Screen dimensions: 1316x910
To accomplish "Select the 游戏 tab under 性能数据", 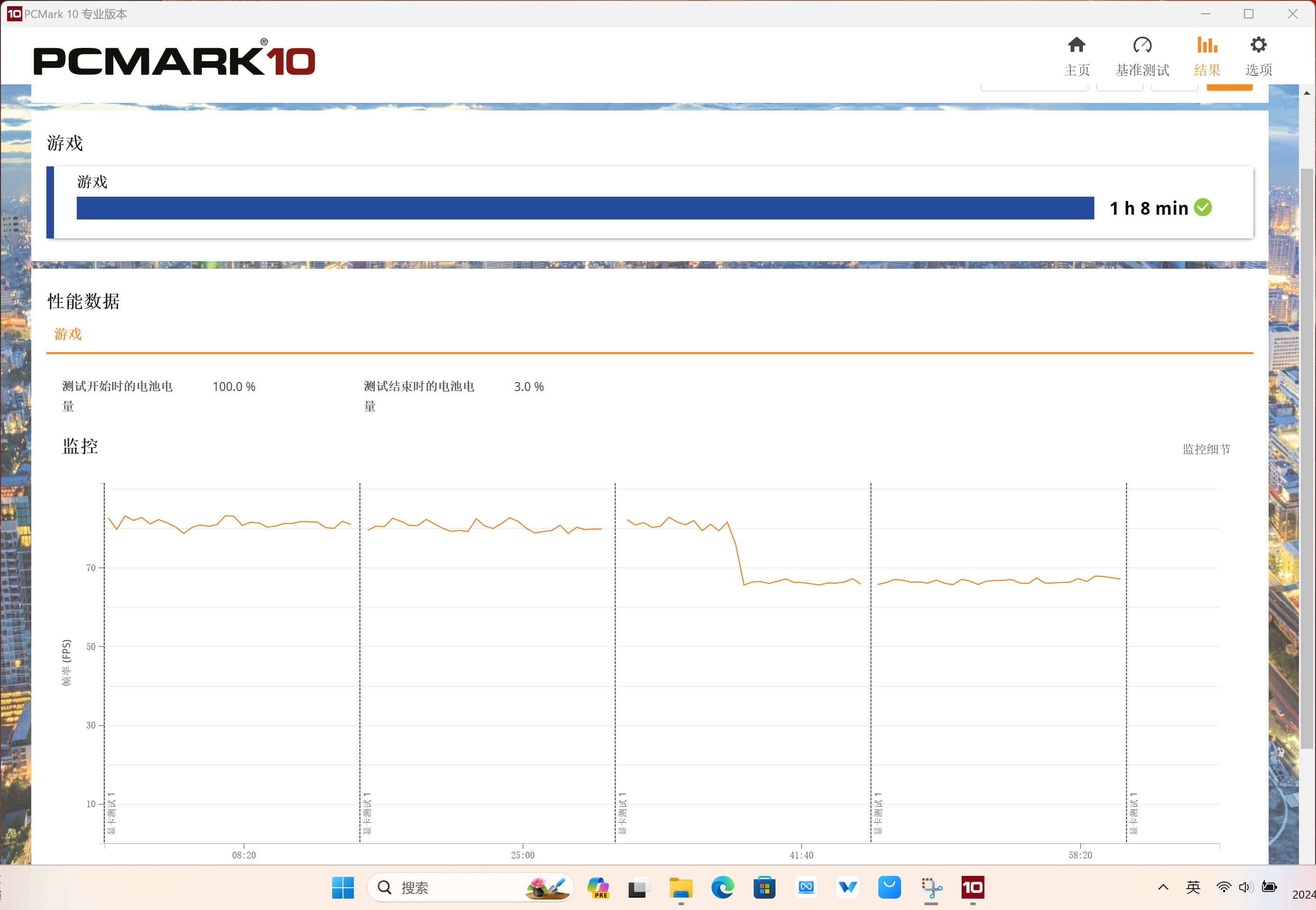I will tap(68, 334).
